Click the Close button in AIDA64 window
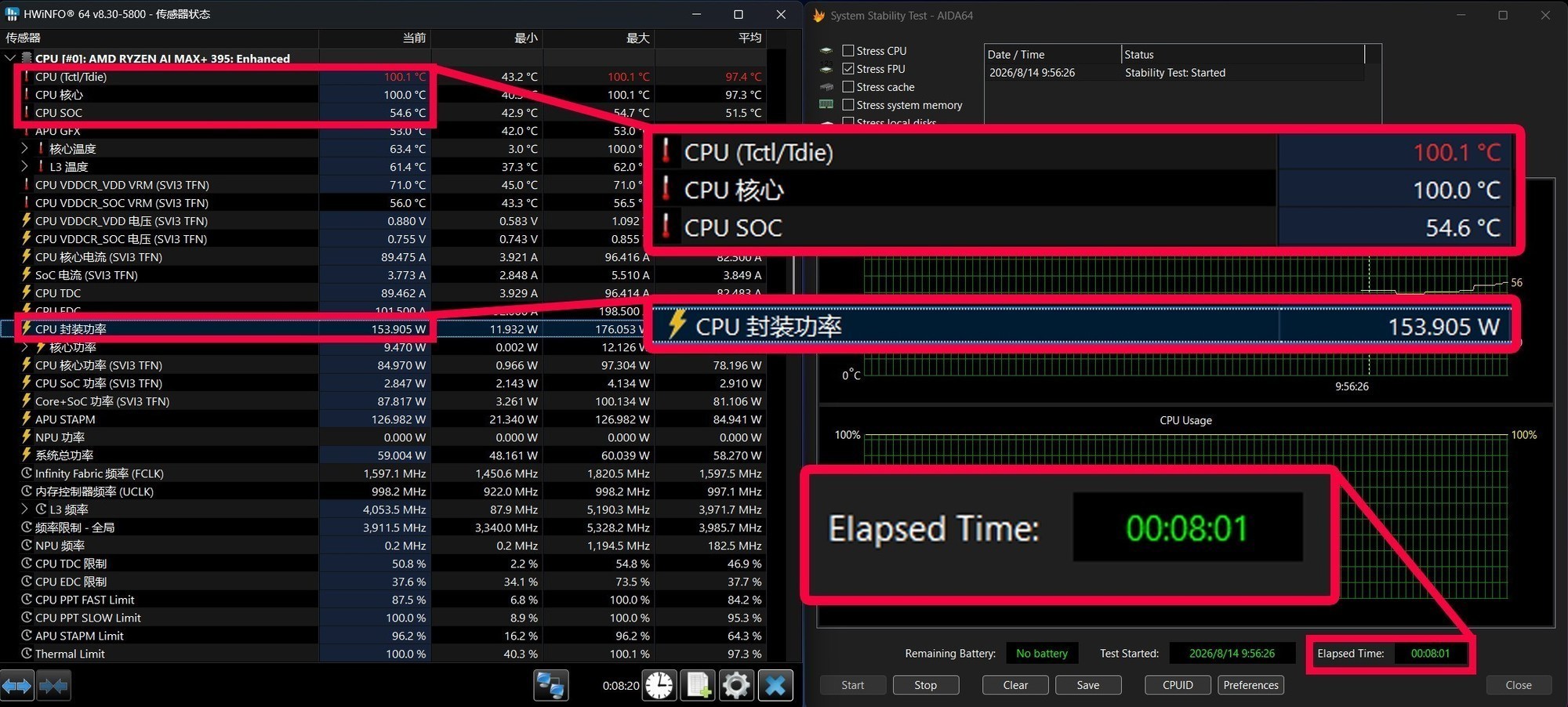The image size is (1568, 707). (x=1519, y=685)
